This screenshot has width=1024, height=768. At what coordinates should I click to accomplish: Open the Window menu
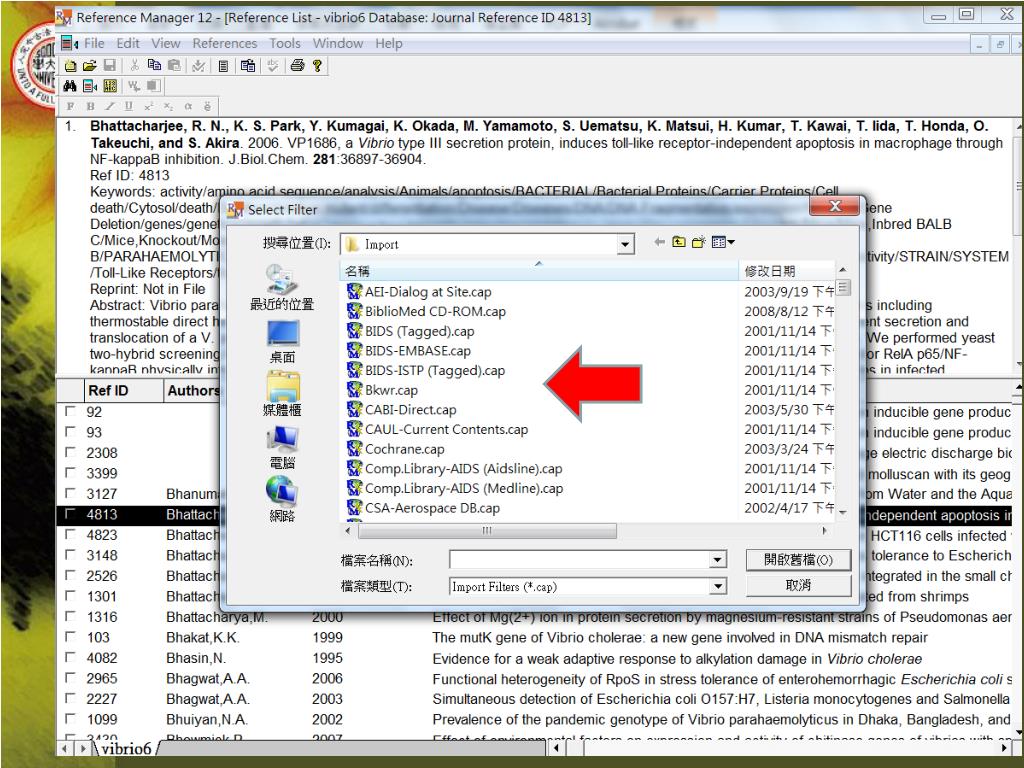(338, 43)
